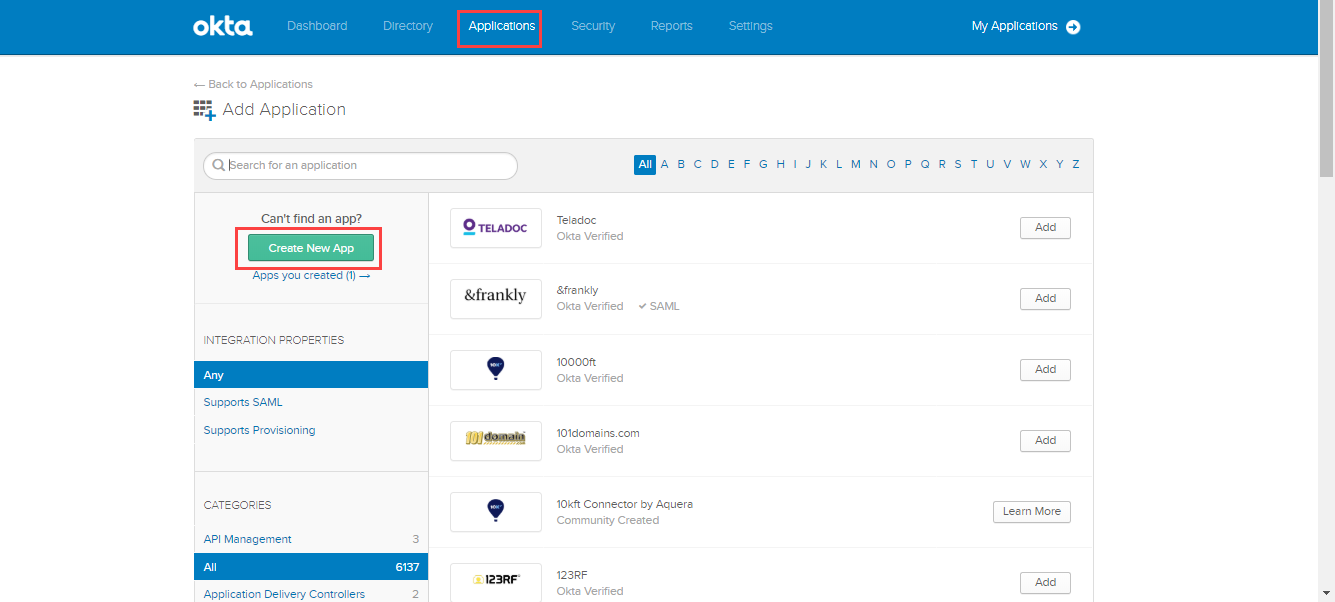Open the Security menu
Image resolution: width=1335 pixels, height=602 pixels.
pyautogui.click(x=592, y=26)
